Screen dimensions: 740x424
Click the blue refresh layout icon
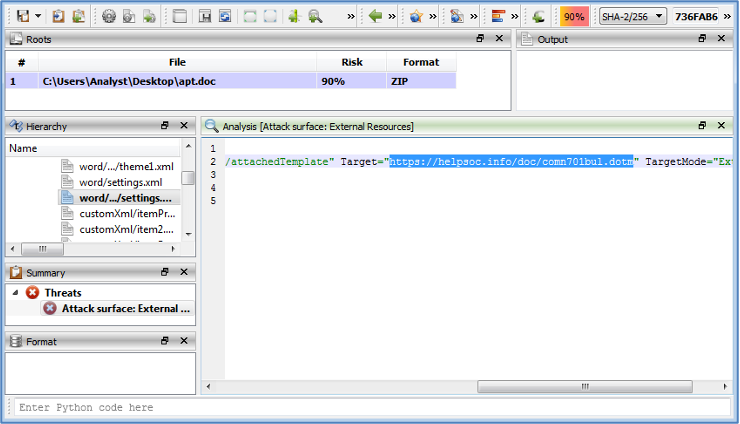tap(225, 17)
